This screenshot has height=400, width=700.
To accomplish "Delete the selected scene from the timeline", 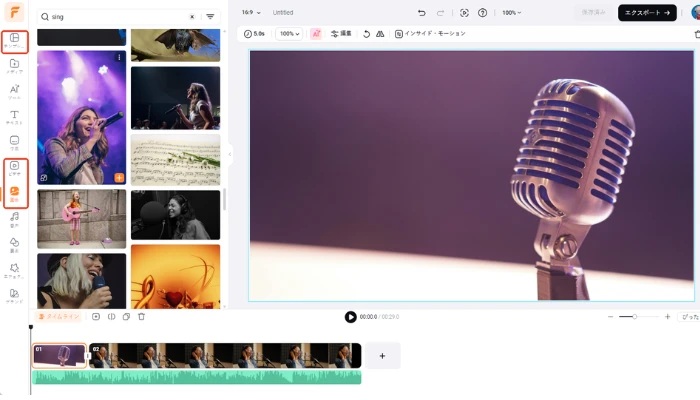I will (x=142, y=317).
